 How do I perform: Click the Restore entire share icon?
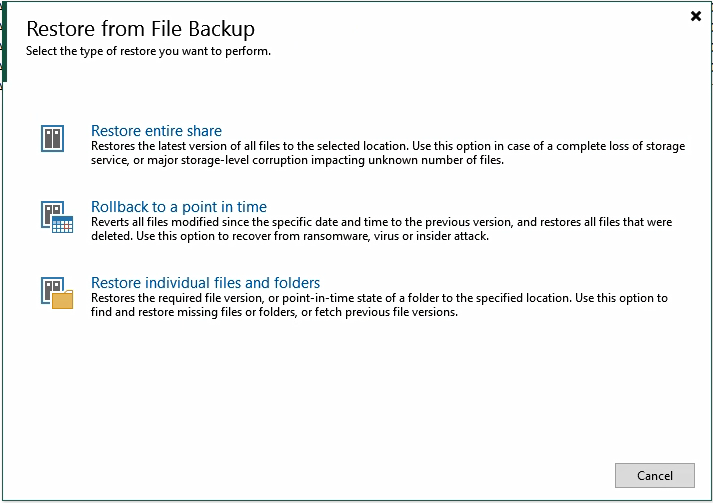[x=53, y=138]
